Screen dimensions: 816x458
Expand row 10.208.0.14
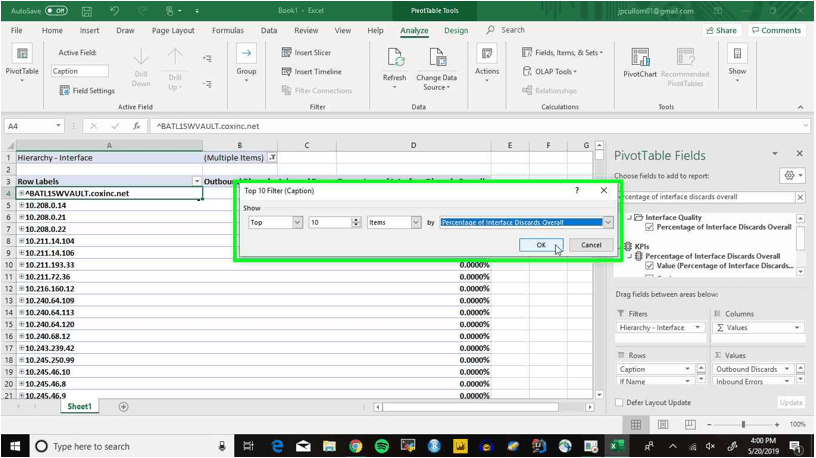21,205
